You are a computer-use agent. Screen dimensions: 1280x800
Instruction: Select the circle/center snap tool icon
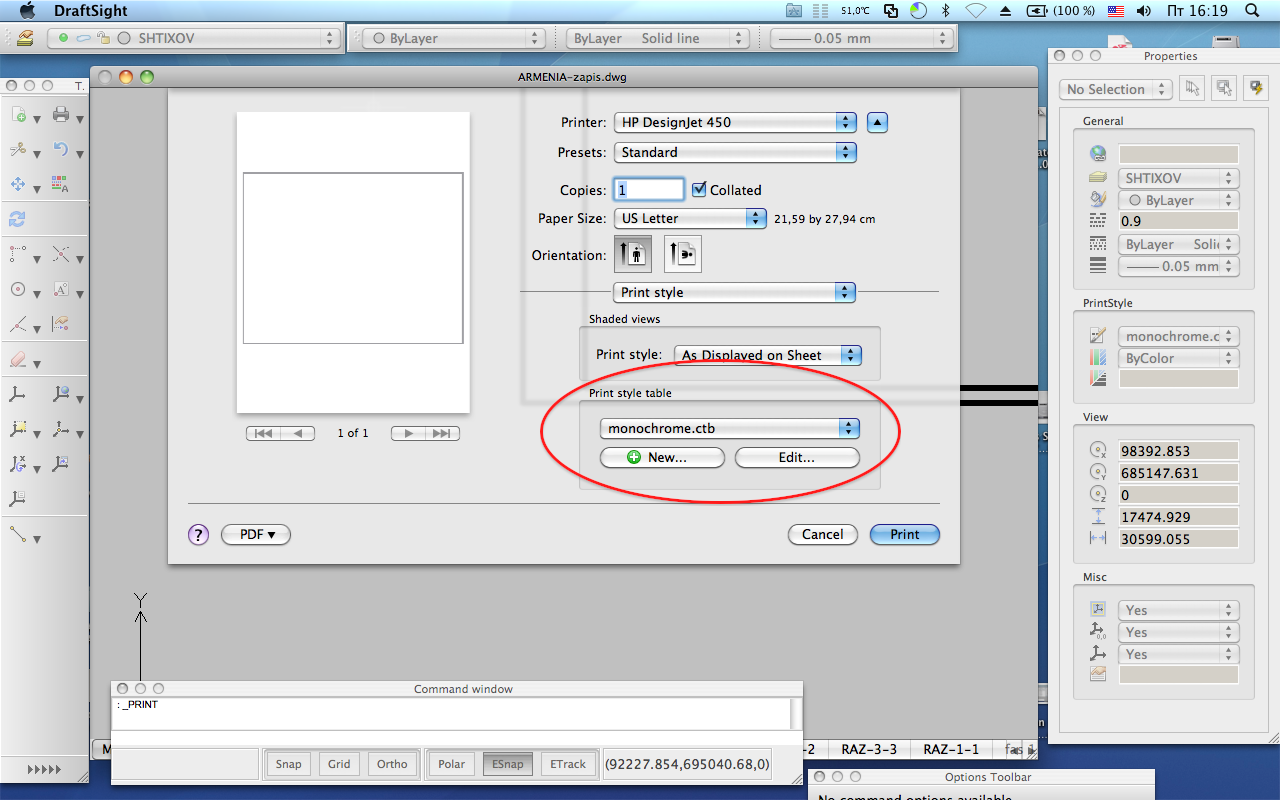(x=18, y=289)
